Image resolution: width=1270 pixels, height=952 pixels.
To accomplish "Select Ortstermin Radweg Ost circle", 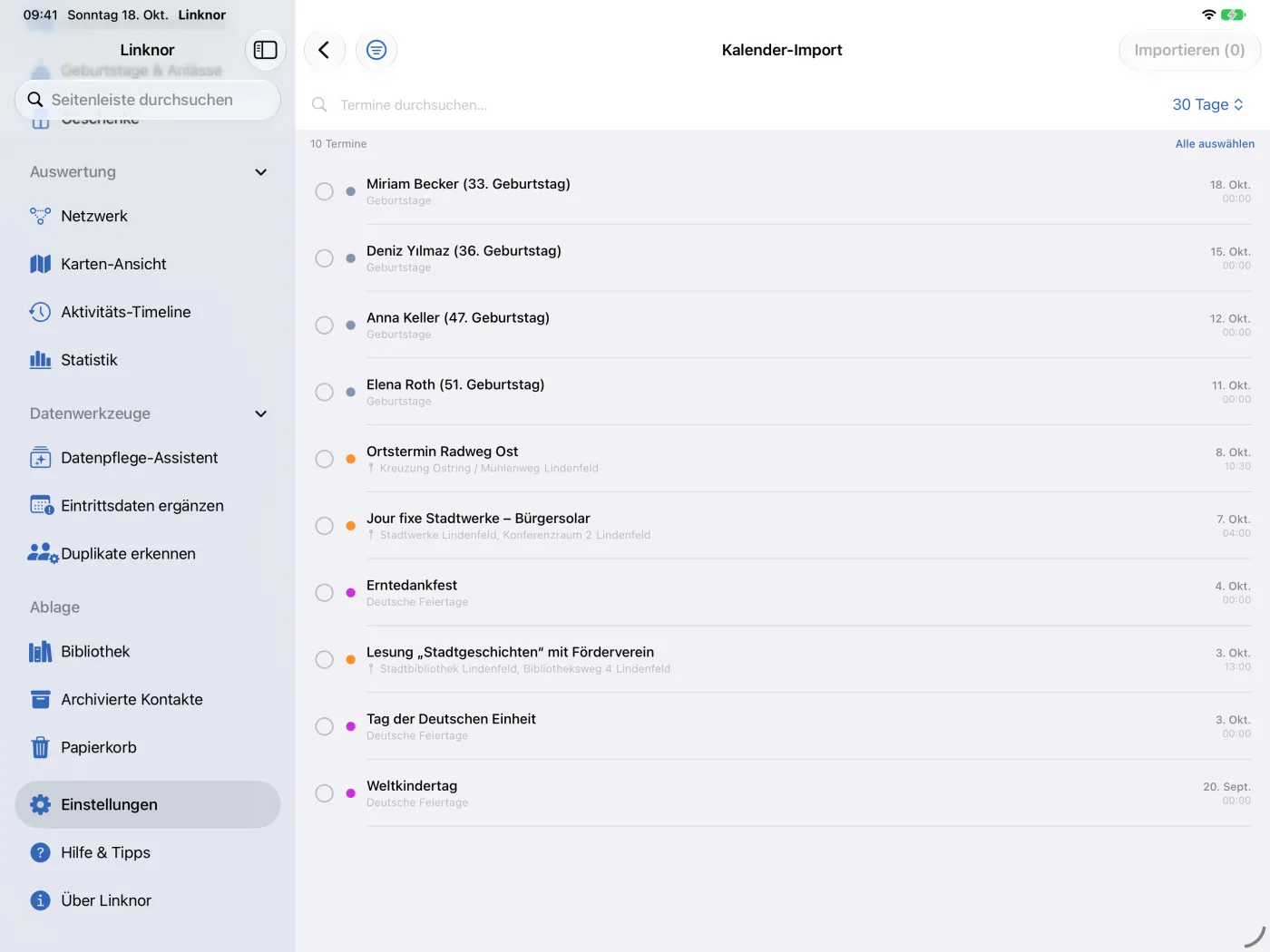I will click(x=324, y=459).
